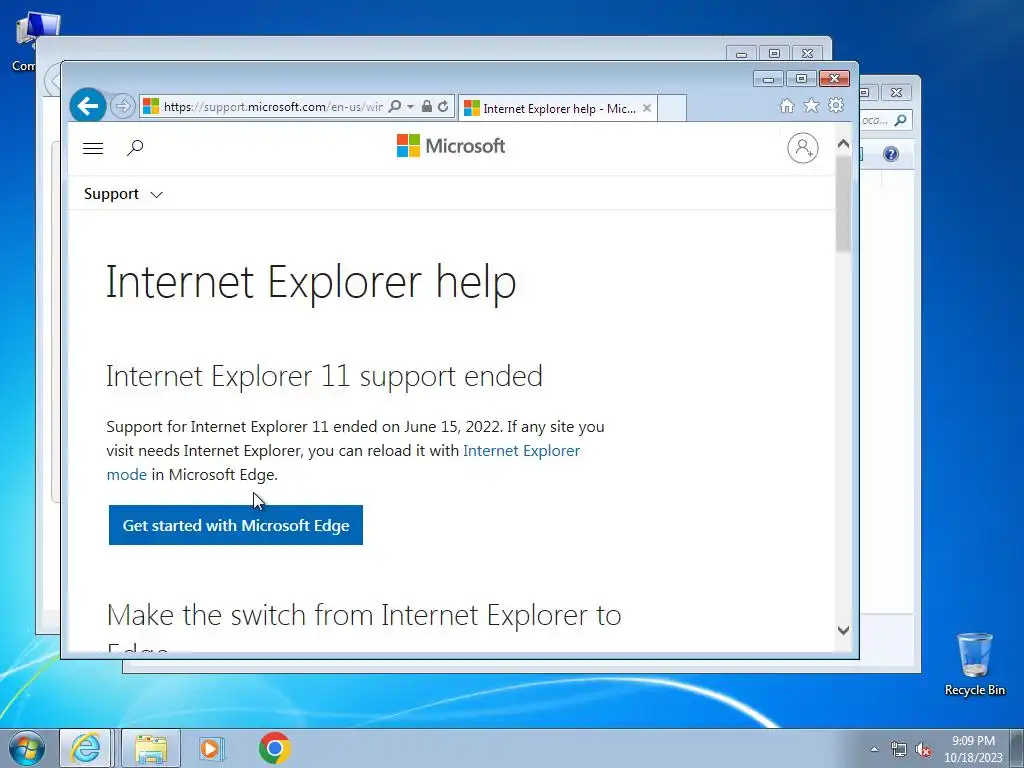The image size is (1024, 768).
Task: Click the Microsoft logo
Action: coord(451,146)
